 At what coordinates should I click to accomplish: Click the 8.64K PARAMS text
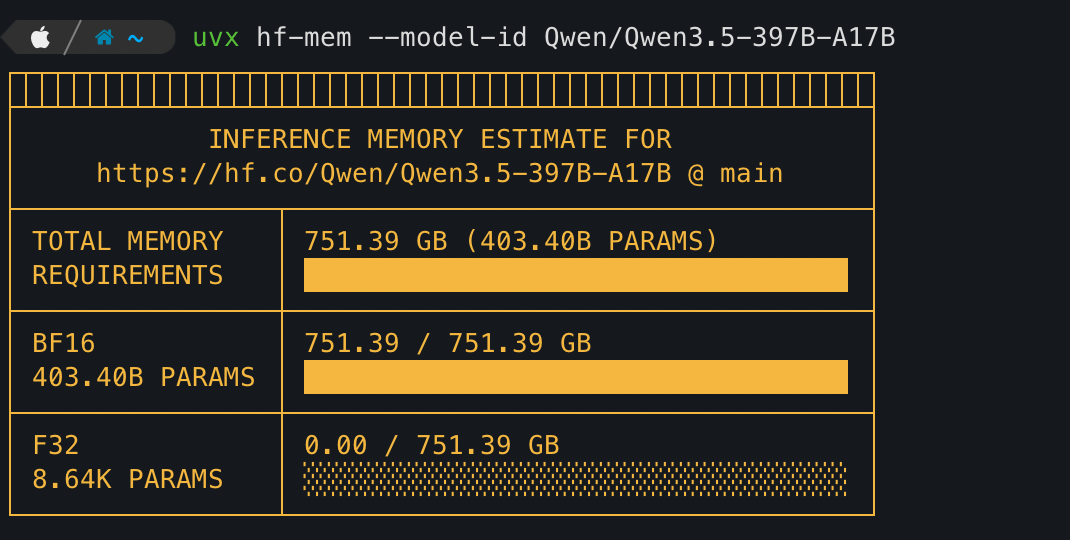128,479
